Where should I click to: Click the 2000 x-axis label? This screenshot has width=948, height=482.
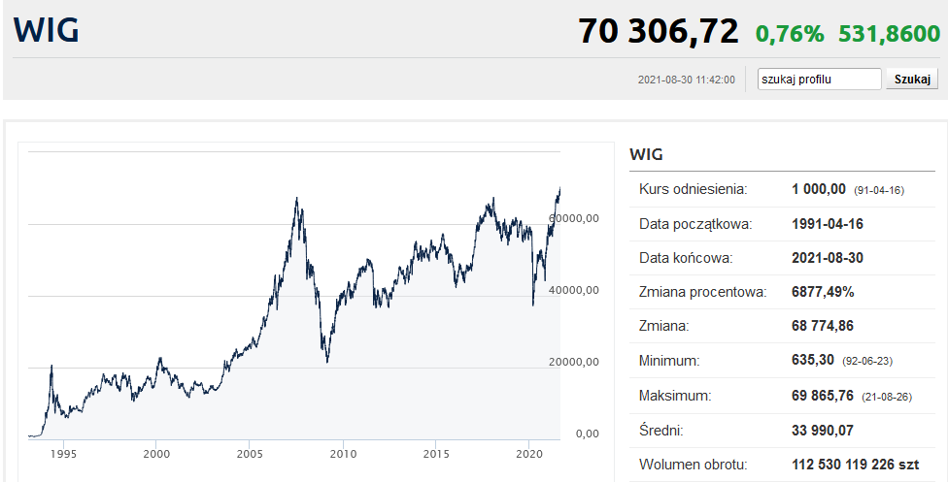[156, 454]
